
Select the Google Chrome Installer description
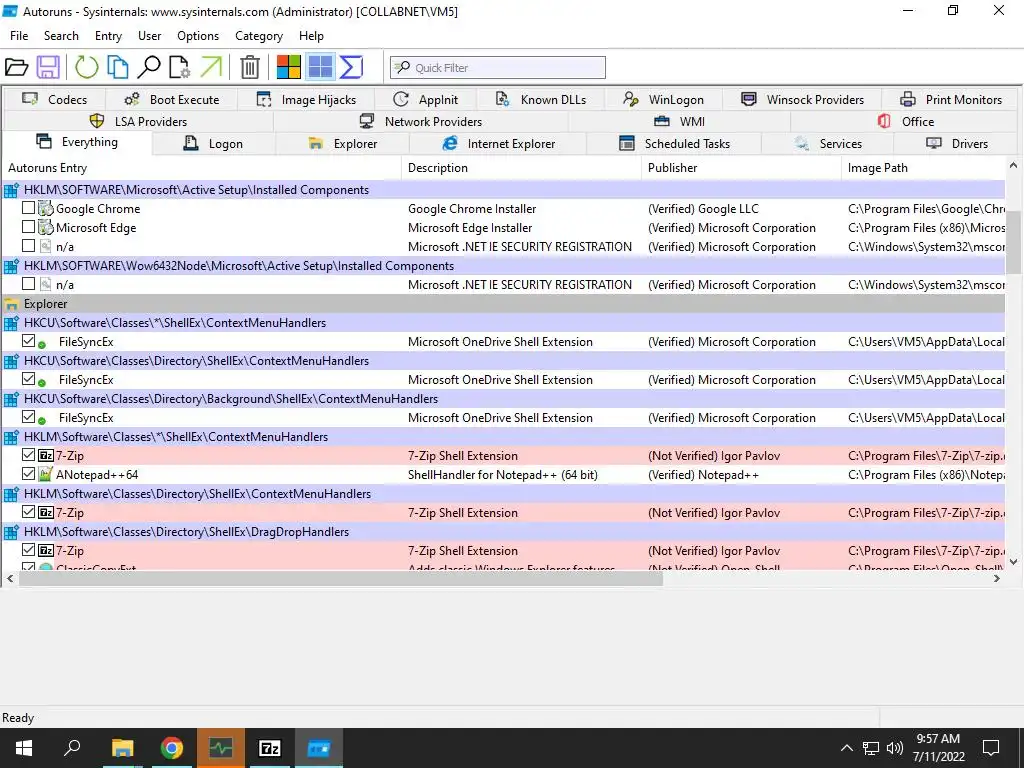tap(472, 209)
